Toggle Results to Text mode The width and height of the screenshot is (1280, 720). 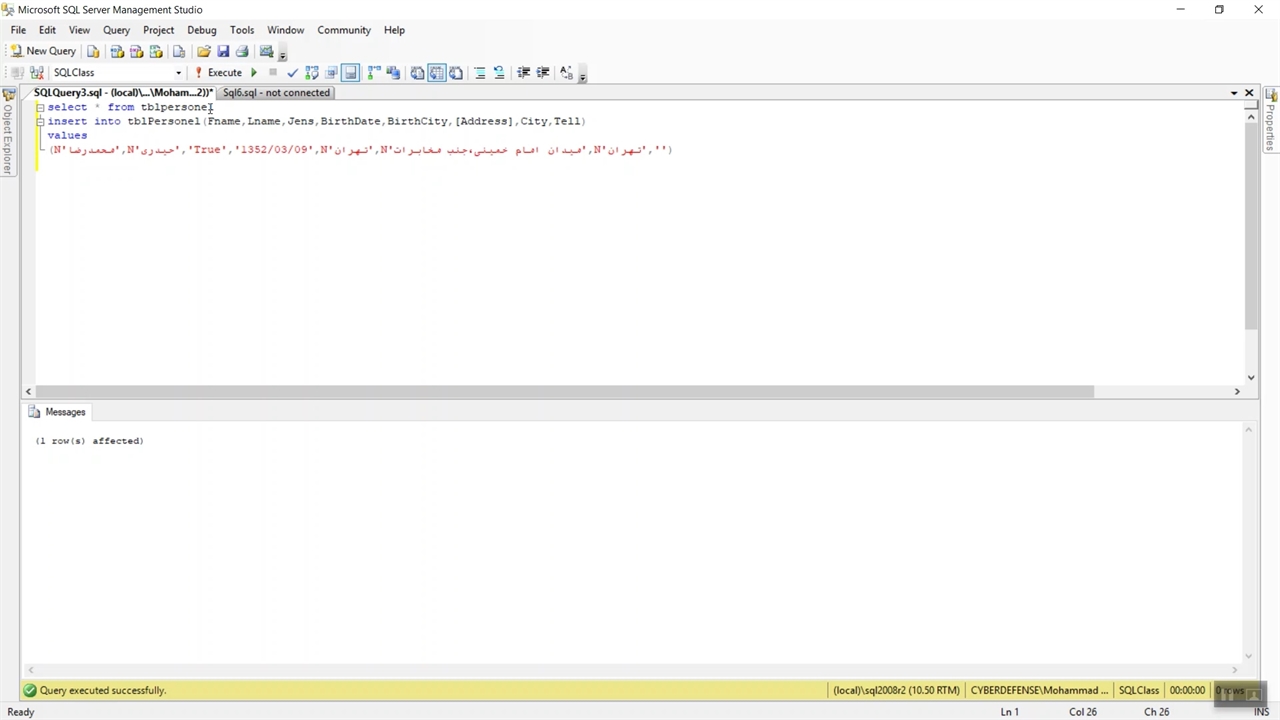(x=417, y=72)
